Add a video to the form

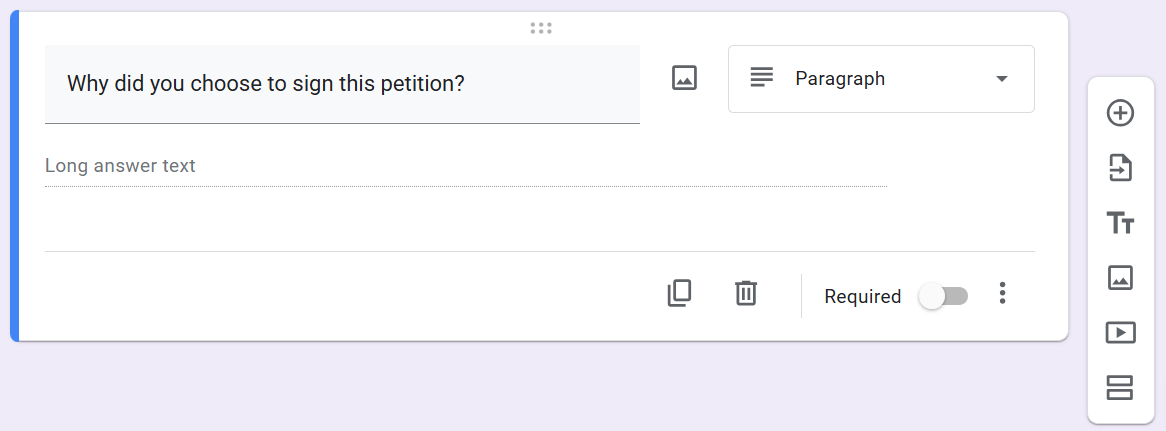pos(1120,332)
